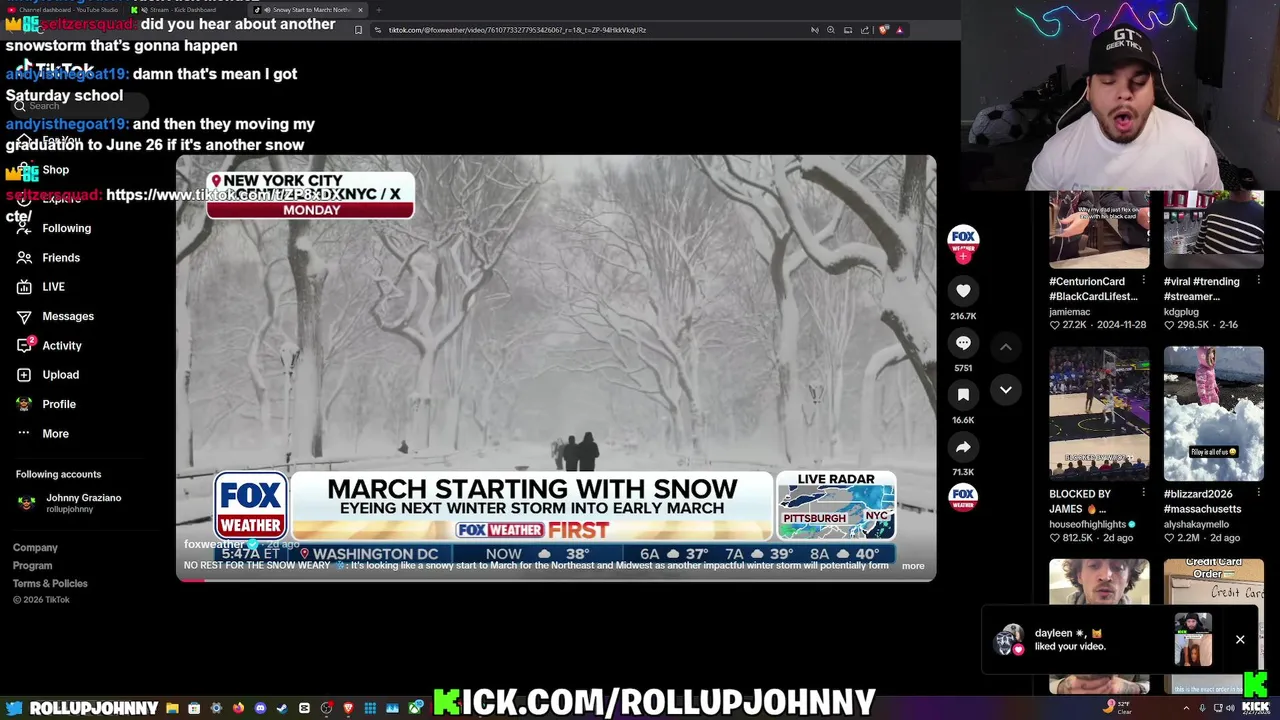Follow Fox Weather via the red plus badge
The height and width of the screenshot is (720, 1280).
click(x=963, y=257)
